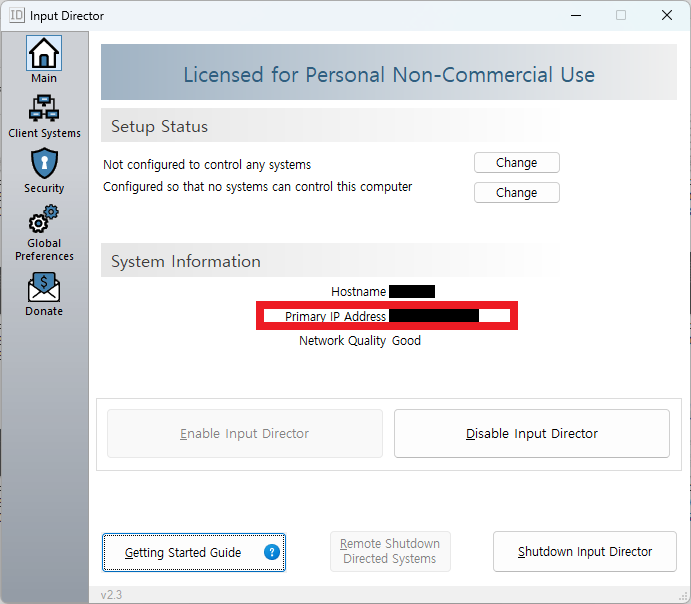Click the 'Hostname' label
The width and height of the screenshot is (691, 604).
tap(358, 292)
